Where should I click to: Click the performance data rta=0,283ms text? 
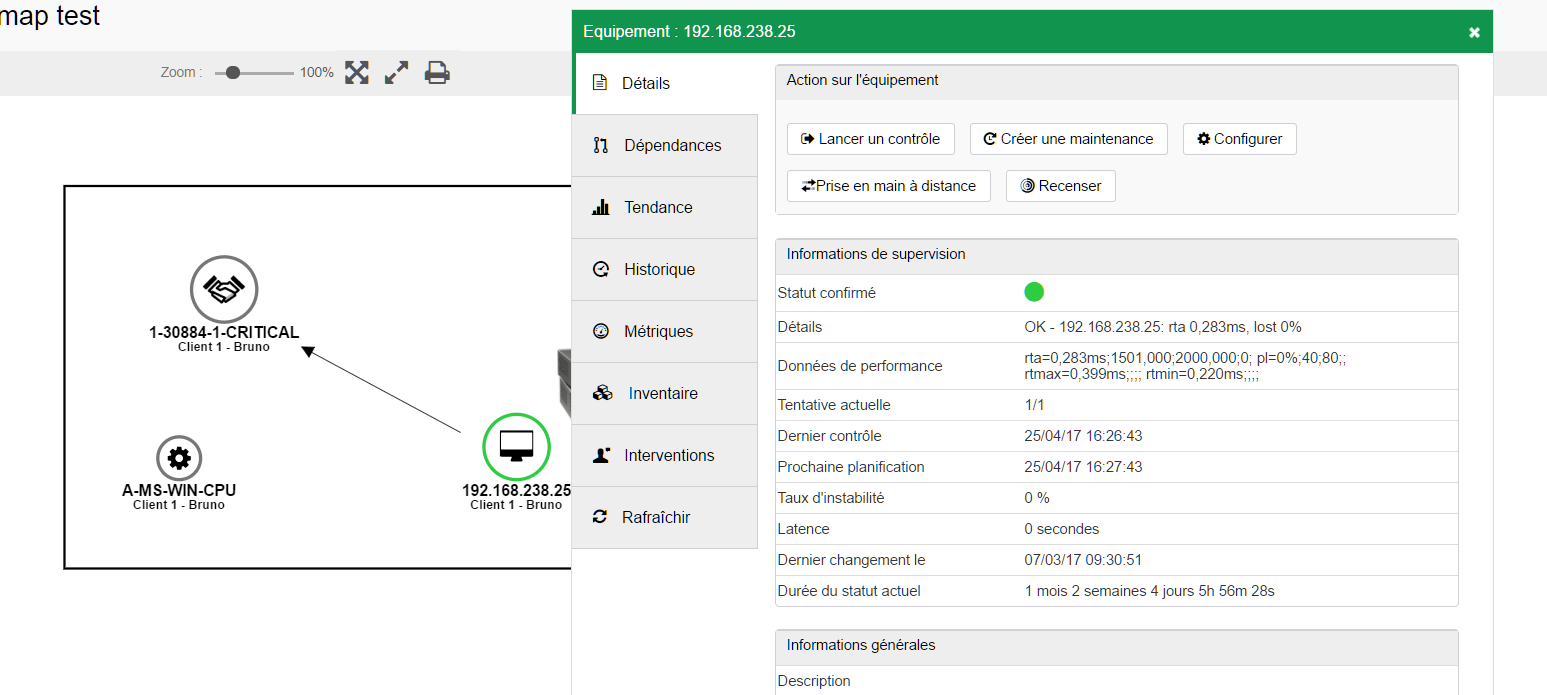pyautogui.click(x=1185, y=366)
